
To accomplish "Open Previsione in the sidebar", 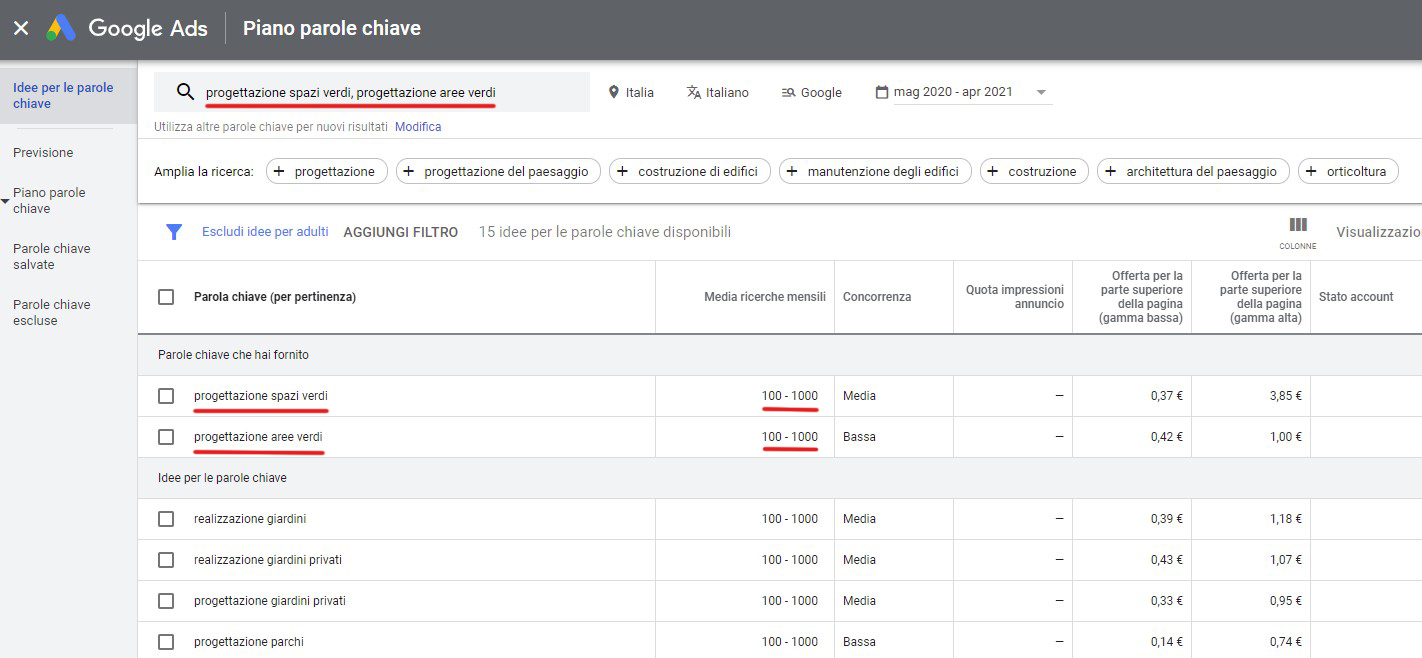I will [x=43, y=153].
